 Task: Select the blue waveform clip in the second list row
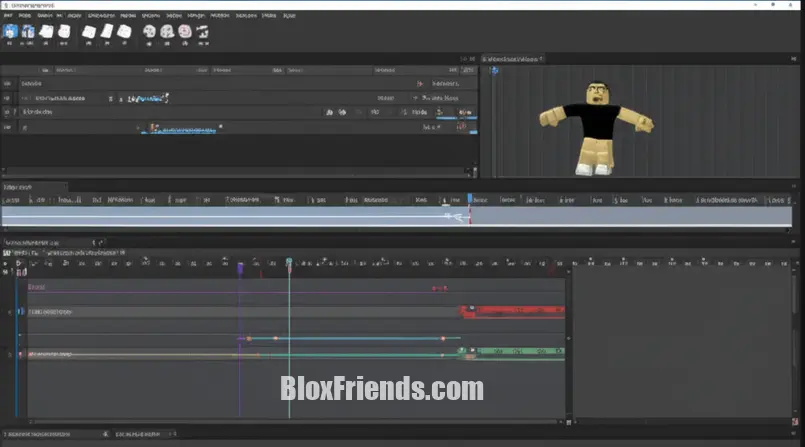[x=148, y=98]
